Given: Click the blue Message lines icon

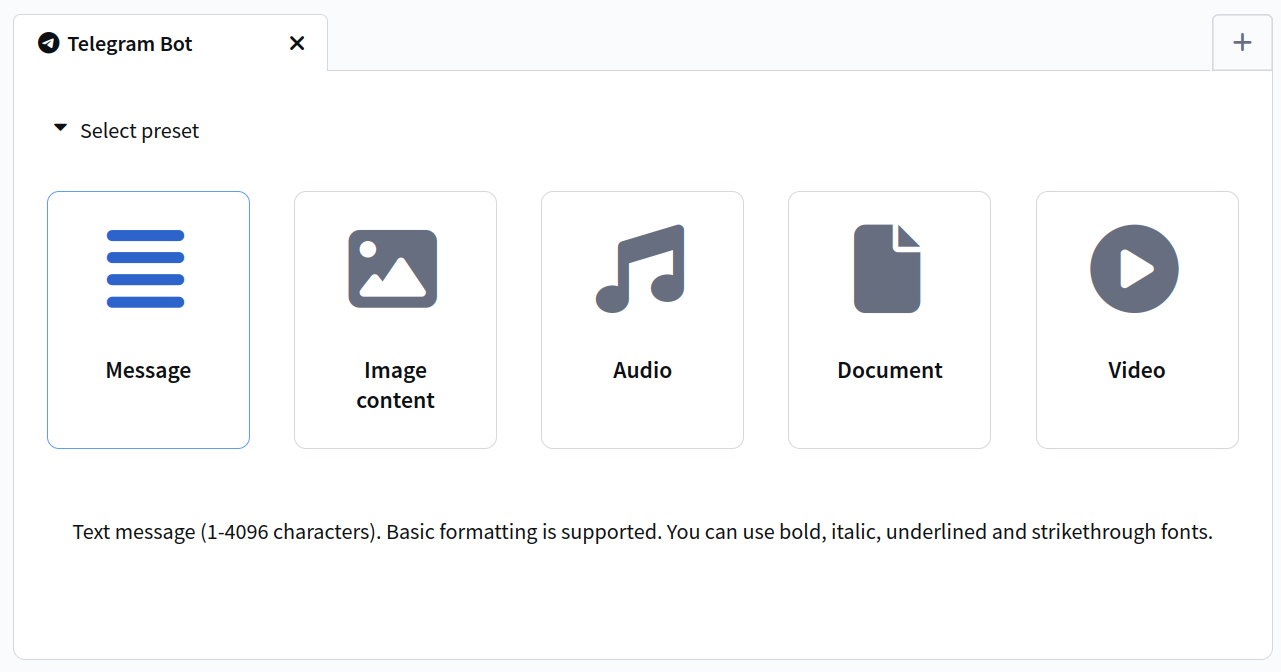Looking at the screenshot, I should 146,269.
